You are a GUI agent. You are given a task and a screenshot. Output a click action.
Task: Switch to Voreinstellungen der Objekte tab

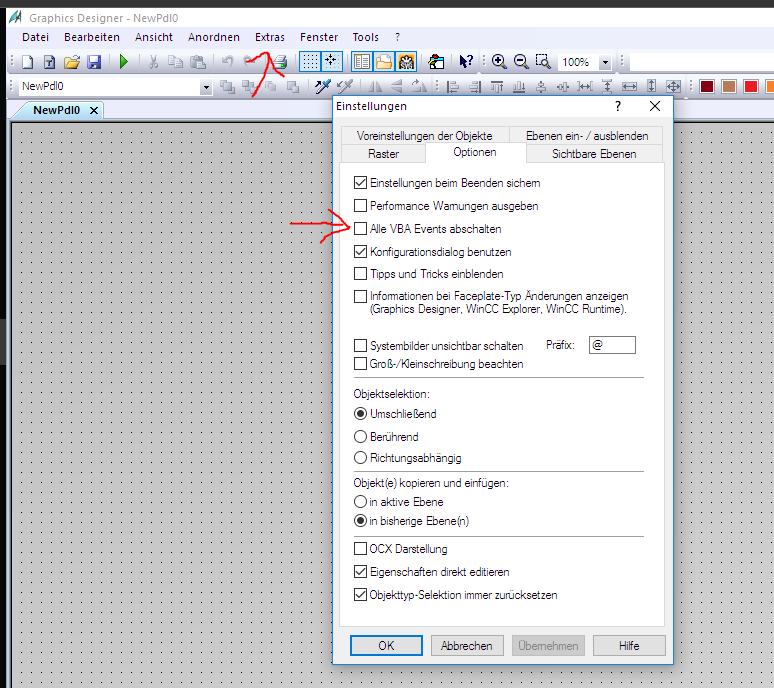425,136
